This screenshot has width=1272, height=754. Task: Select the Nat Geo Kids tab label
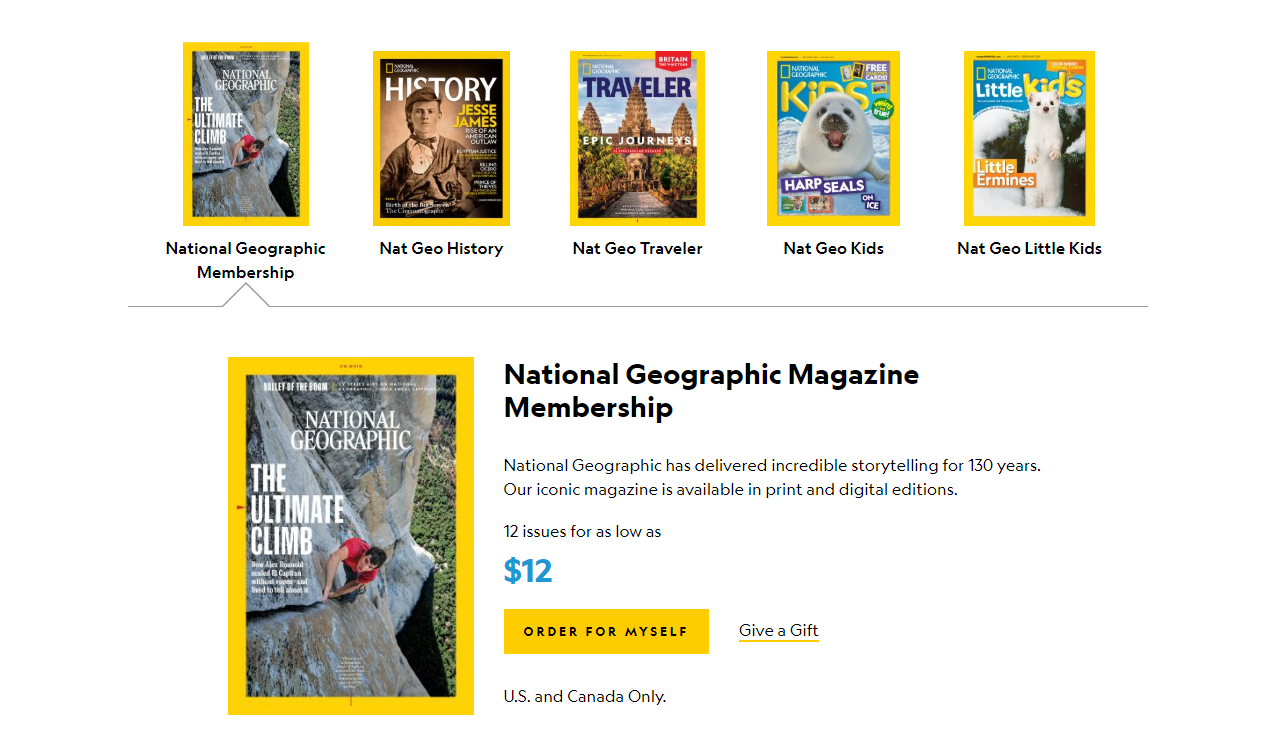[833, 248]
